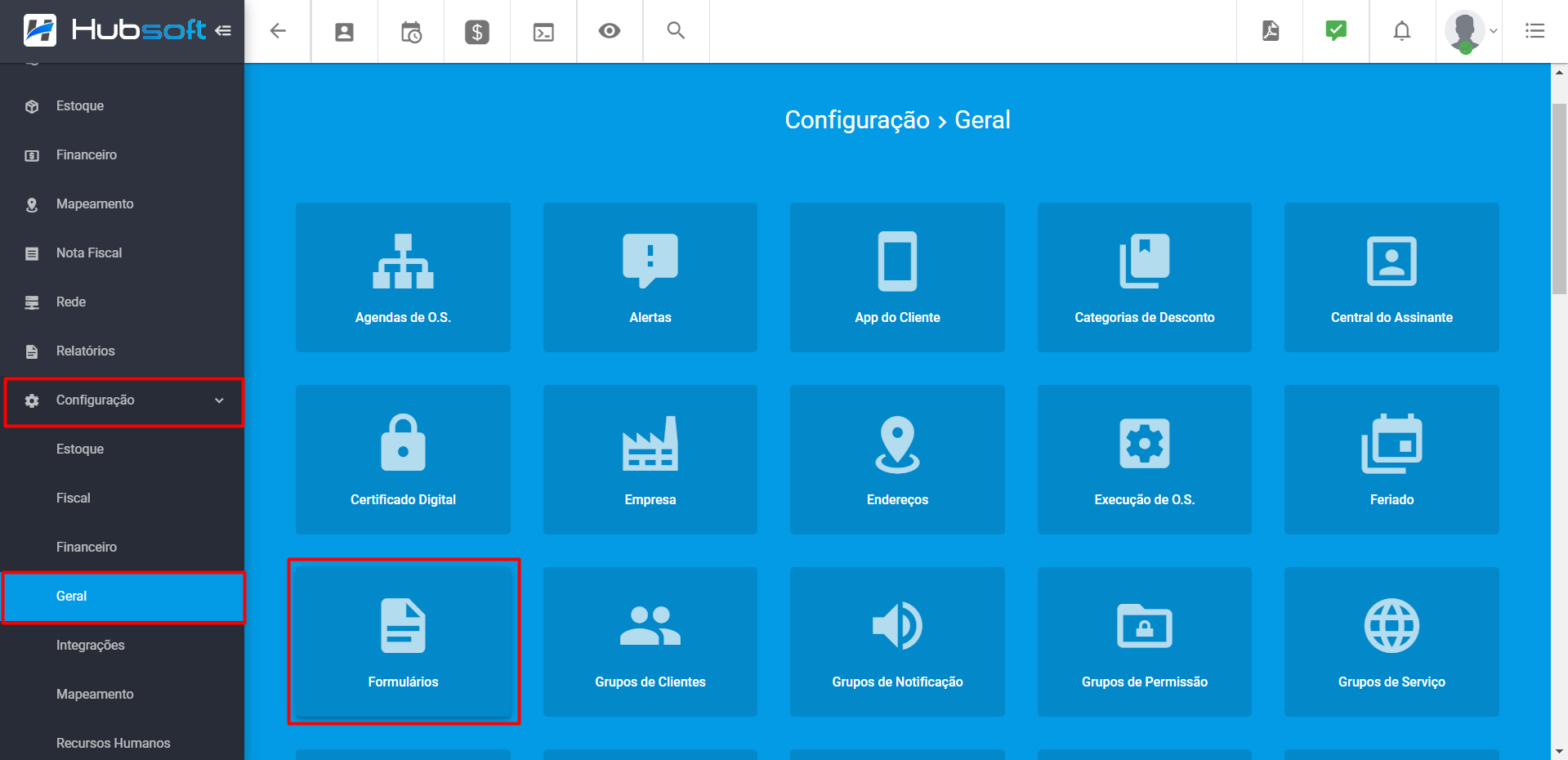Select Mapeamento with the pin icon in sidebar

(x=123, y=204)
